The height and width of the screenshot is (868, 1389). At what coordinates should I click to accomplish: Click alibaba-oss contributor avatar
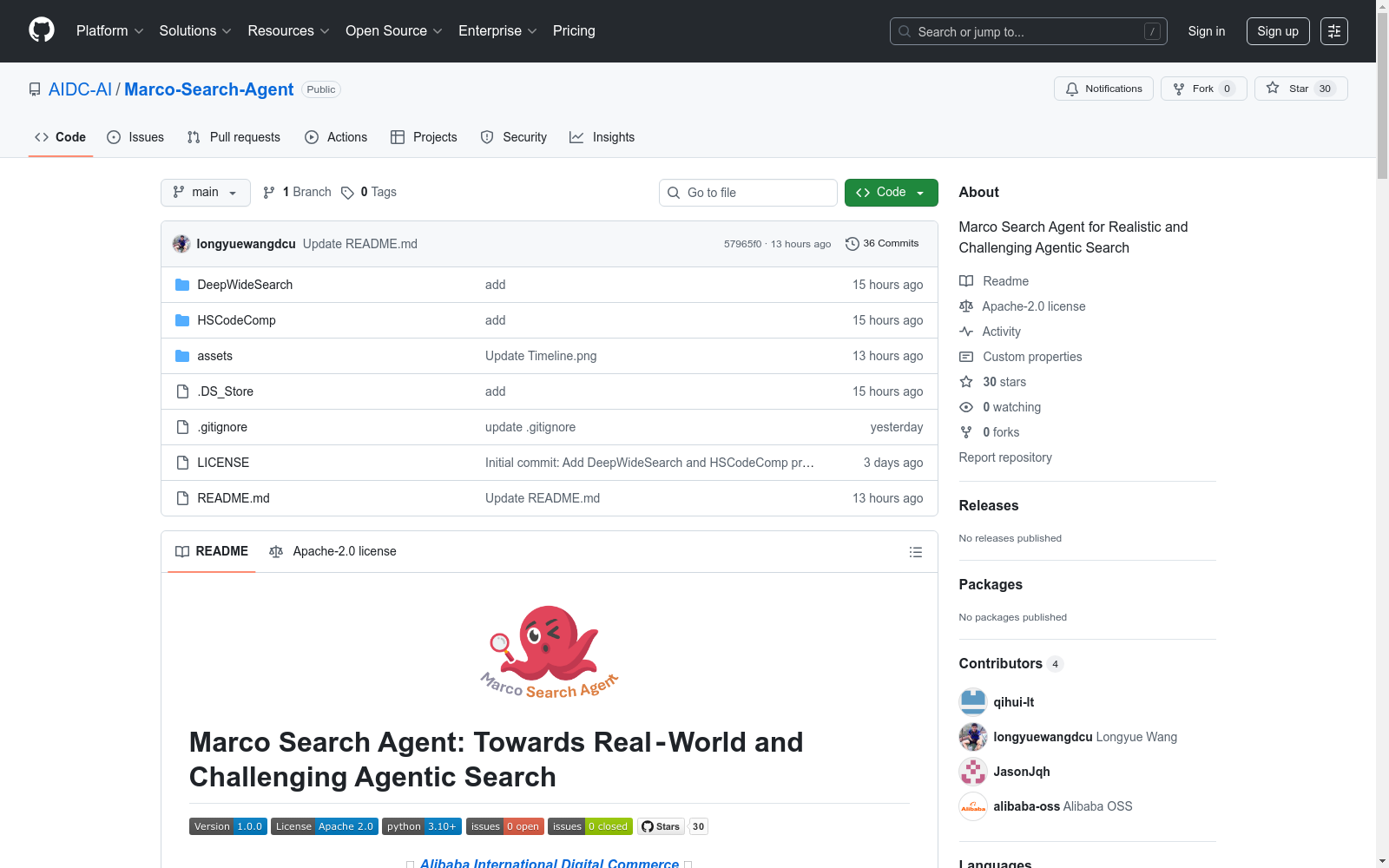tap(973, 806)
